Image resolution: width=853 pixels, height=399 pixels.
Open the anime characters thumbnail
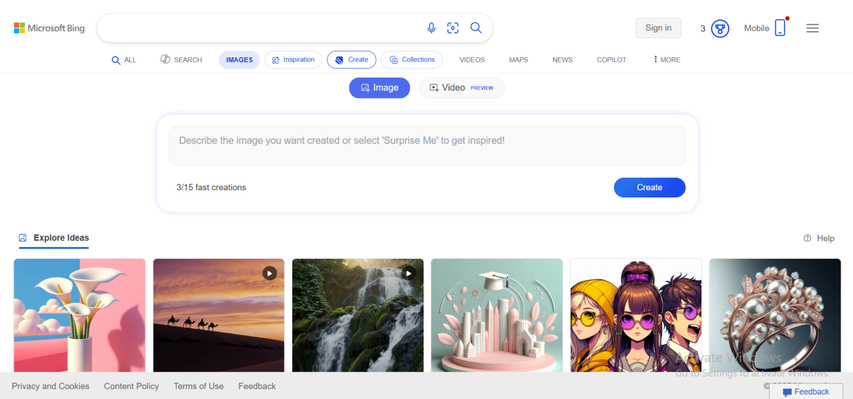636,315
